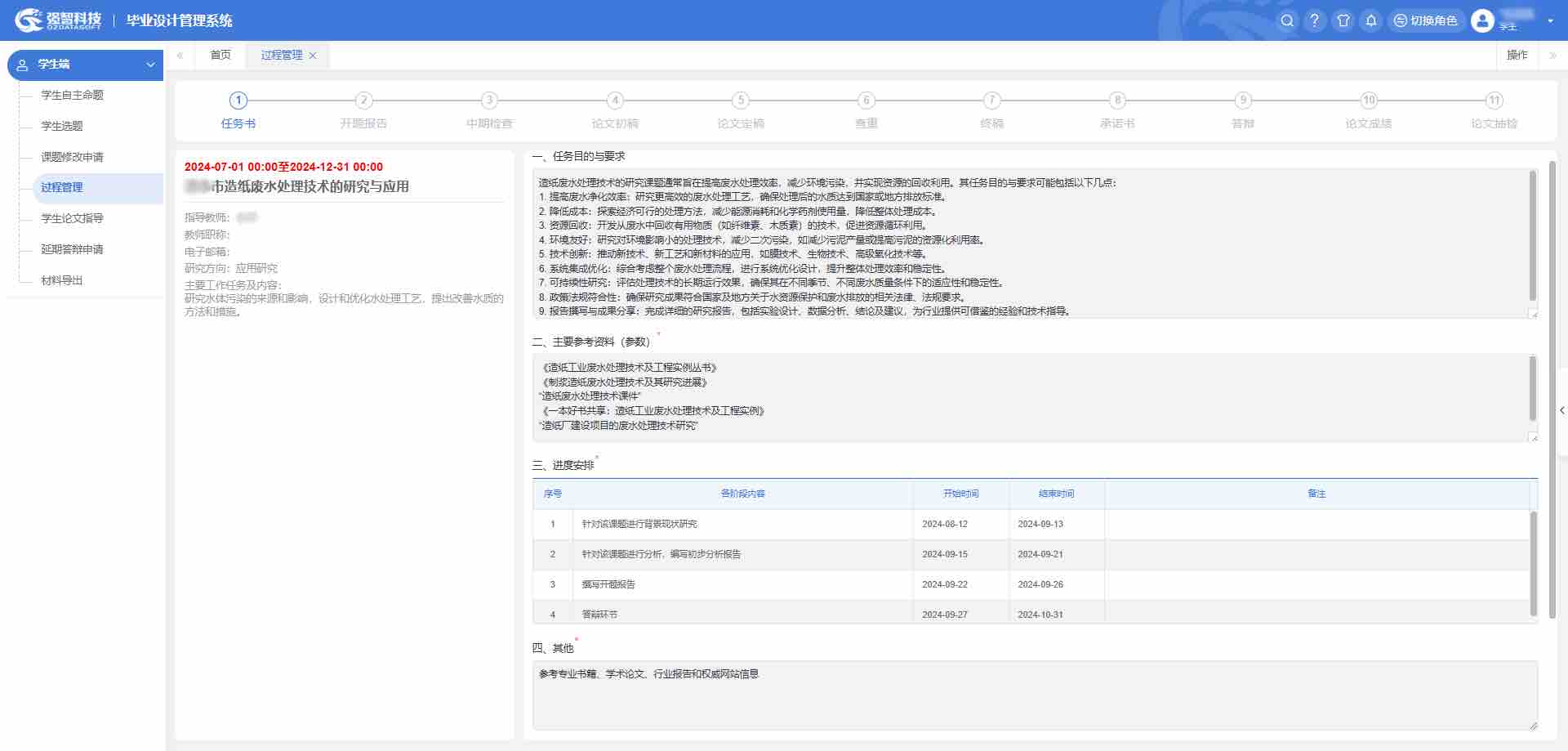
Task: Select 学生选题 in the sidebar
Action: 62,126
